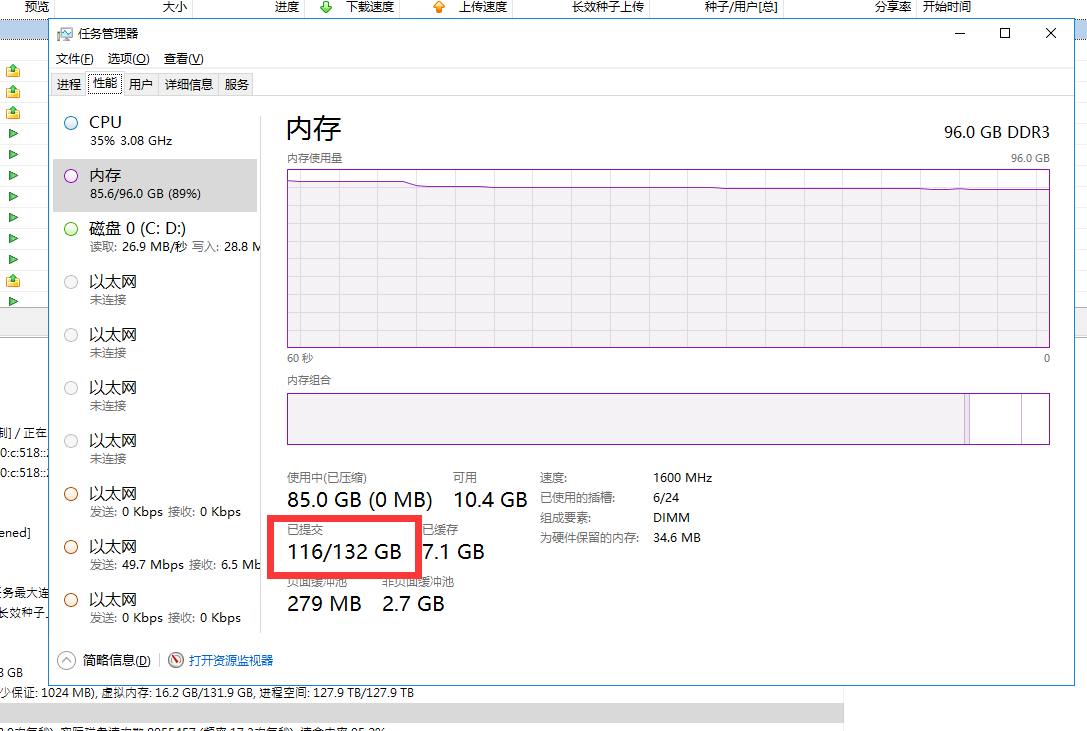Click the 预览 column header in background window
This screenshot has width=1087, height=731.
click(37, 7)
